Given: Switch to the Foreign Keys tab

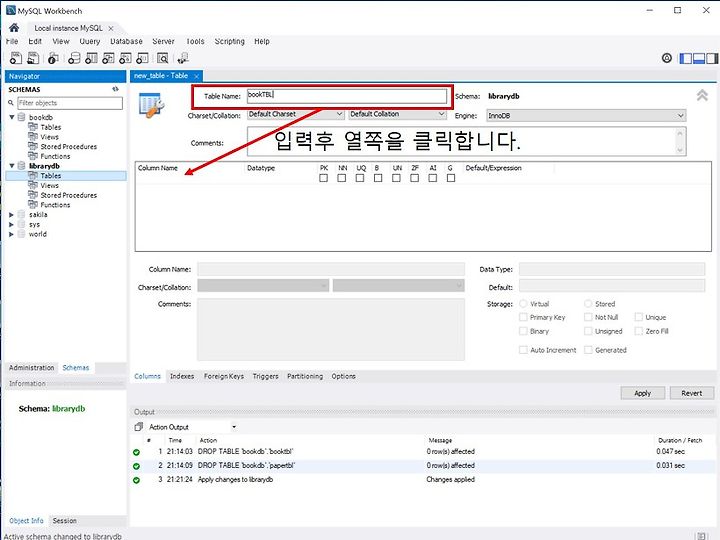Looking at the screenshot, I should pyautogui.click(x=224, y=376).
